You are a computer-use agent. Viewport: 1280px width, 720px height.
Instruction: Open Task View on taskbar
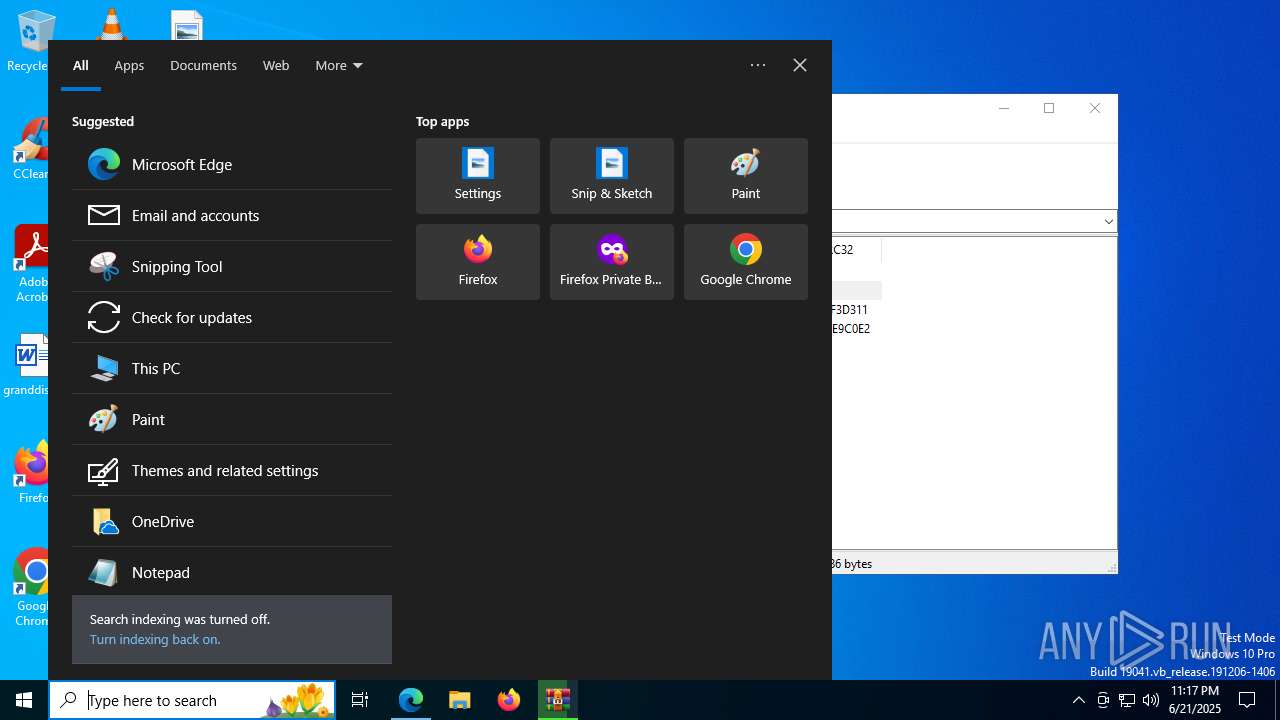point(360,700)
